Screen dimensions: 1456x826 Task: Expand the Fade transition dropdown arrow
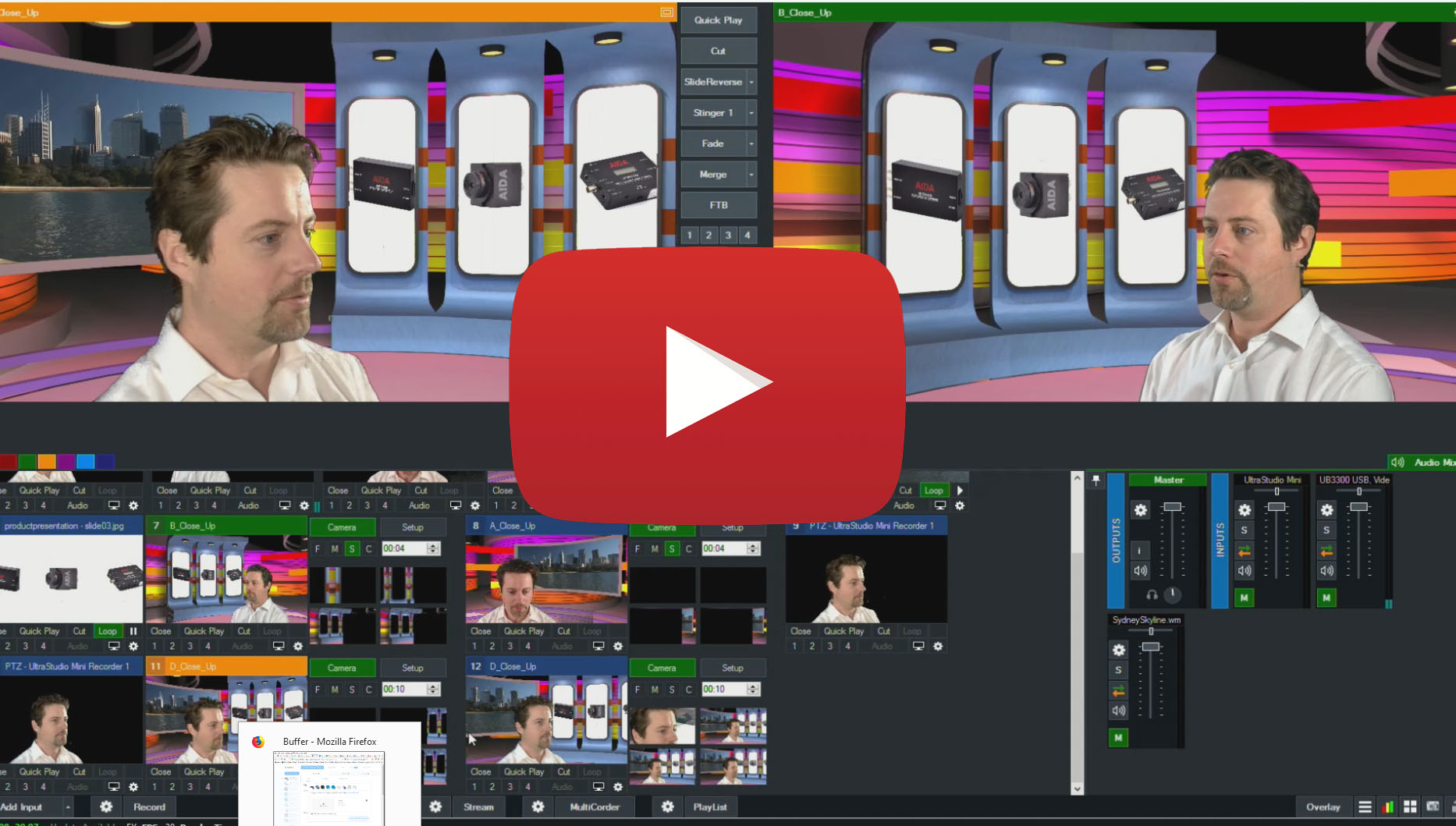tap(751, 144)
